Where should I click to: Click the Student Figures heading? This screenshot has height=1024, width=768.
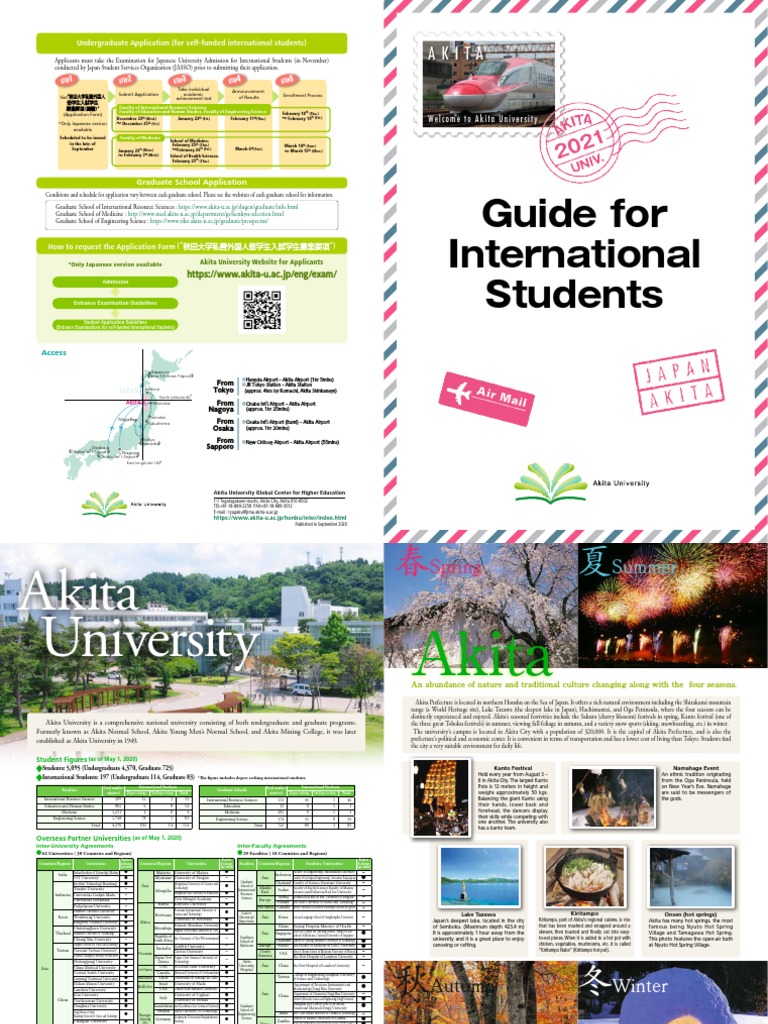coord(87,760)
